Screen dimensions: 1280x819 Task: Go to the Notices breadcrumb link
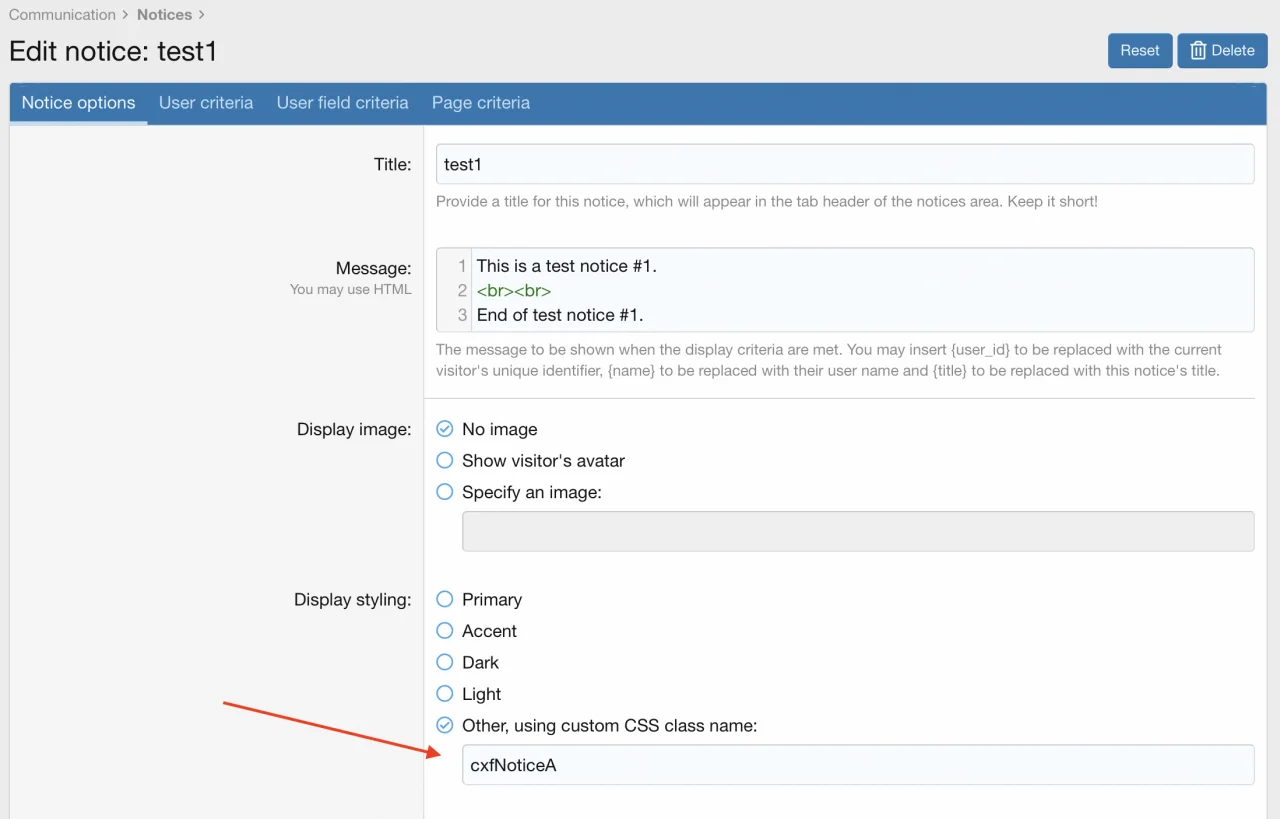164,15
